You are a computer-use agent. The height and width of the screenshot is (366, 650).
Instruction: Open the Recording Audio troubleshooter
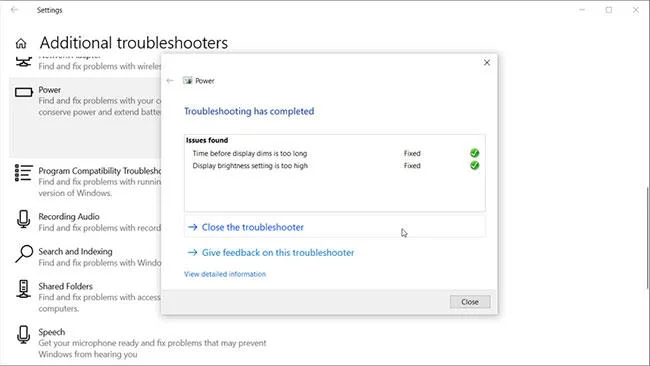click(86, 222)
